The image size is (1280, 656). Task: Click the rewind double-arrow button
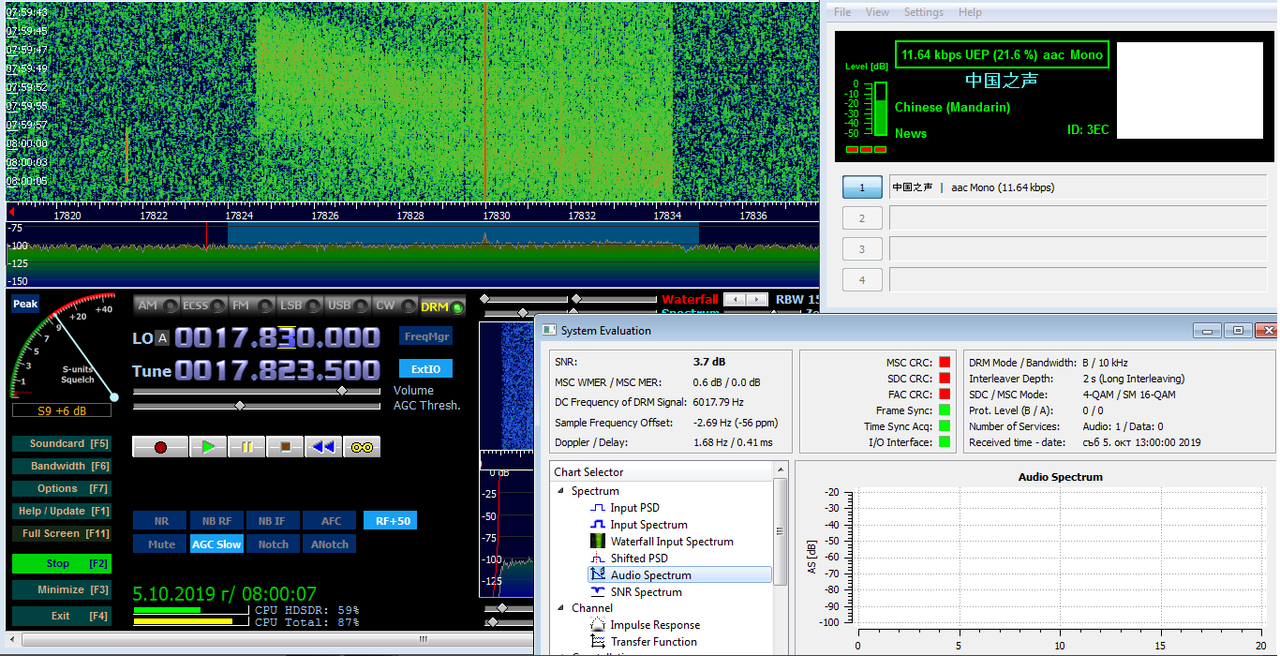click(x=323, y=447)
